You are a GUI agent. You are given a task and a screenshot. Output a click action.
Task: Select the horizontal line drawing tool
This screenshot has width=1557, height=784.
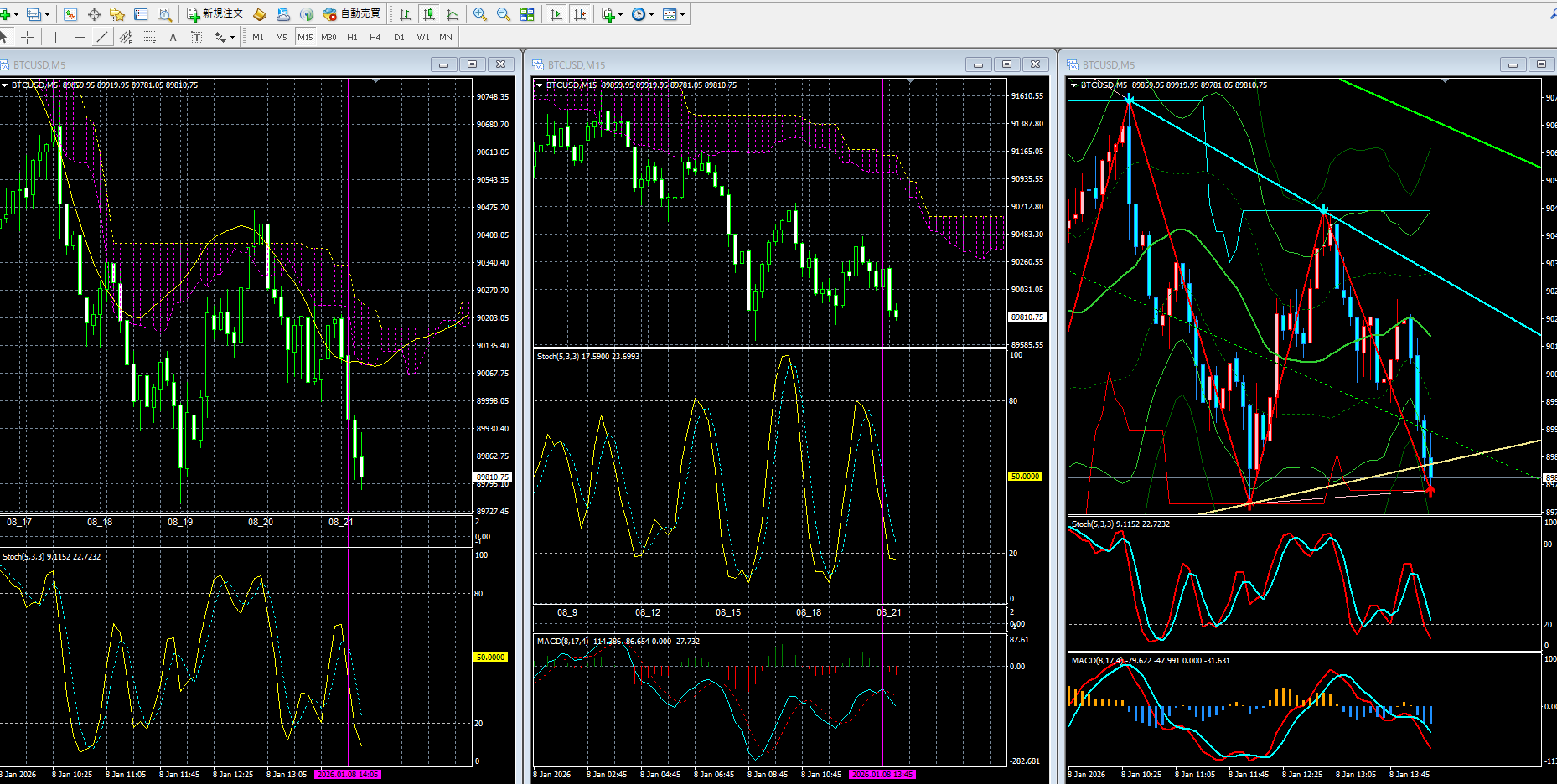(x=79, y=37)
